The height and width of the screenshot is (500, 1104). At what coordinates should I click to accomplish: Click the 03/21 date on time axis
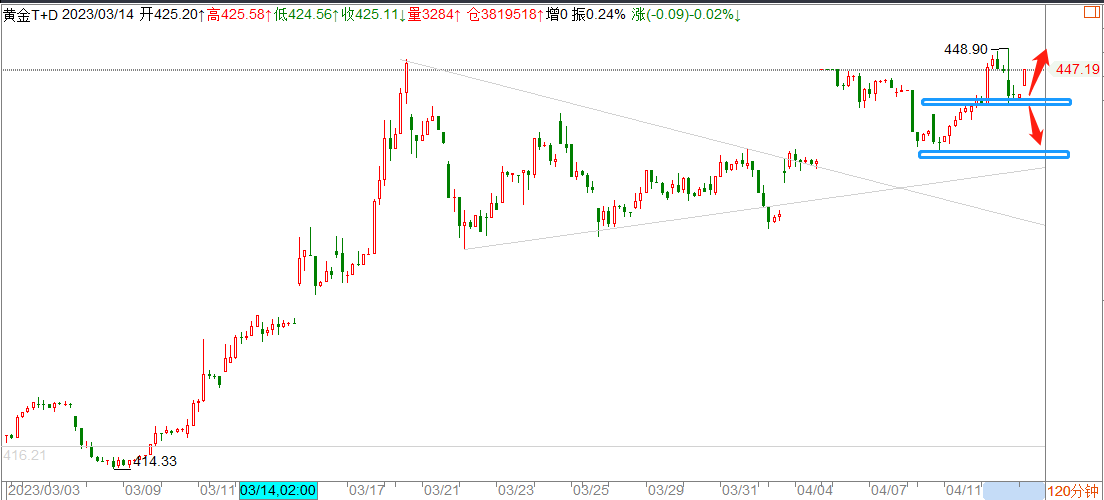click(440, 490)
